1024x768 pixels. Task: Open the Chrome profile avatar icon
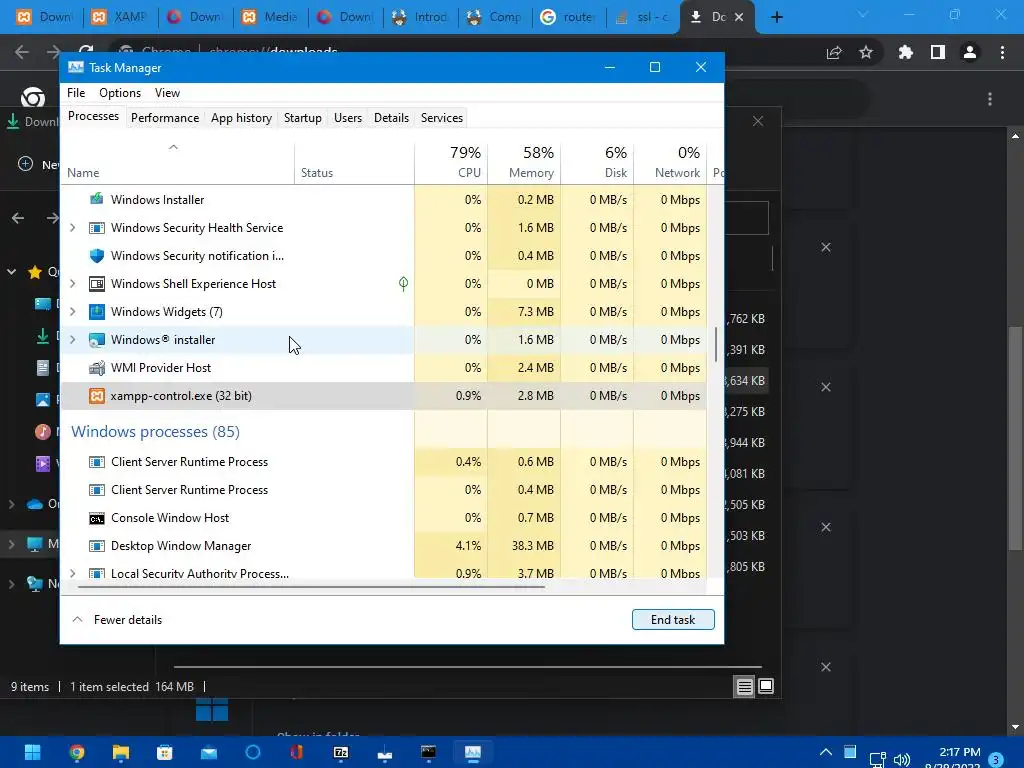click(x=970, y=52)
